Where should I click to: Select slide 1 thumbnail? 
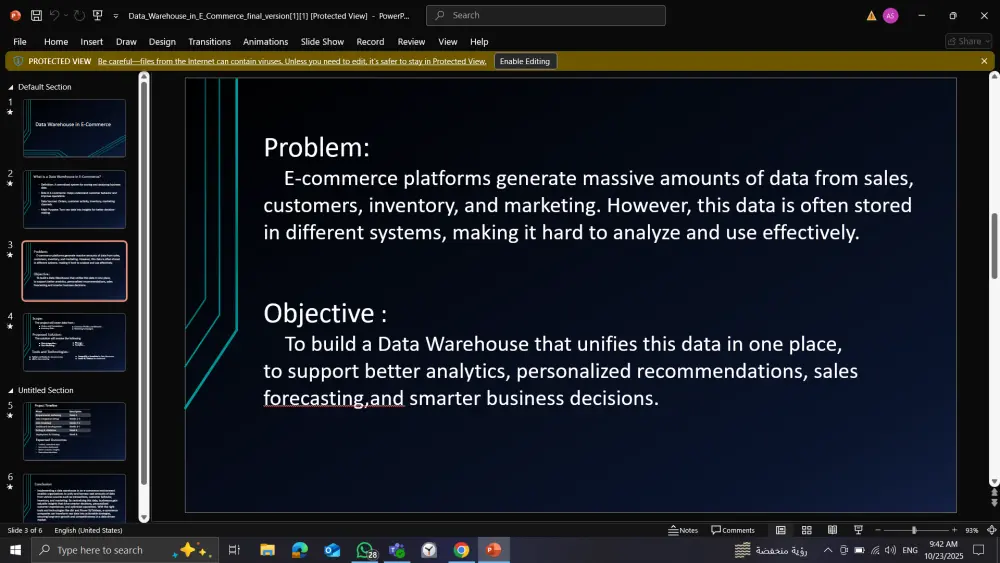pos(75,128)
